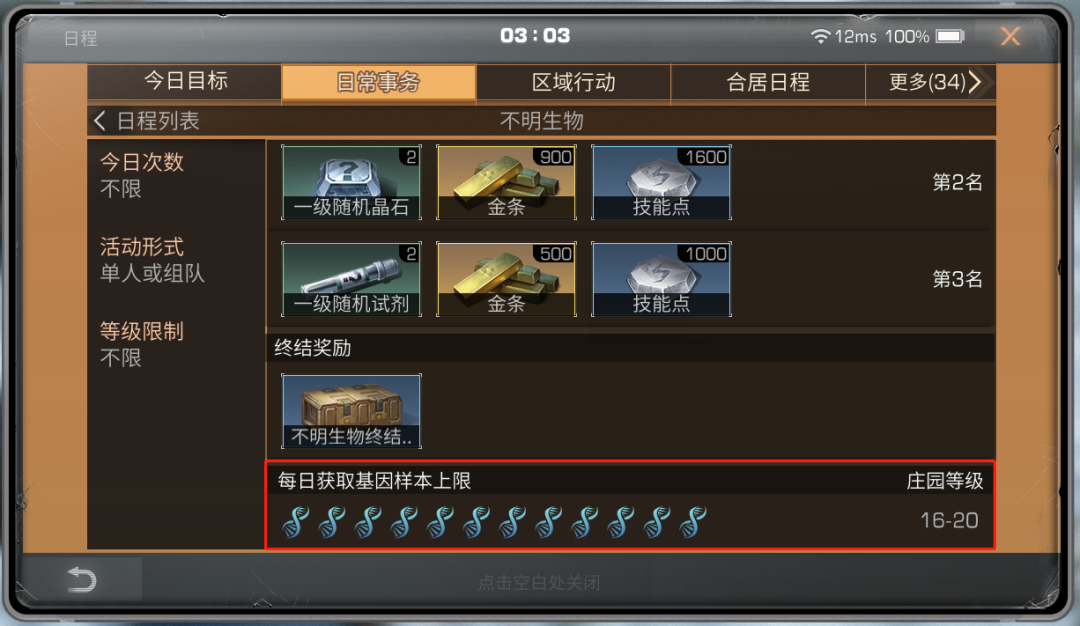Click the last gene sample DNA icon

point(693,521)
